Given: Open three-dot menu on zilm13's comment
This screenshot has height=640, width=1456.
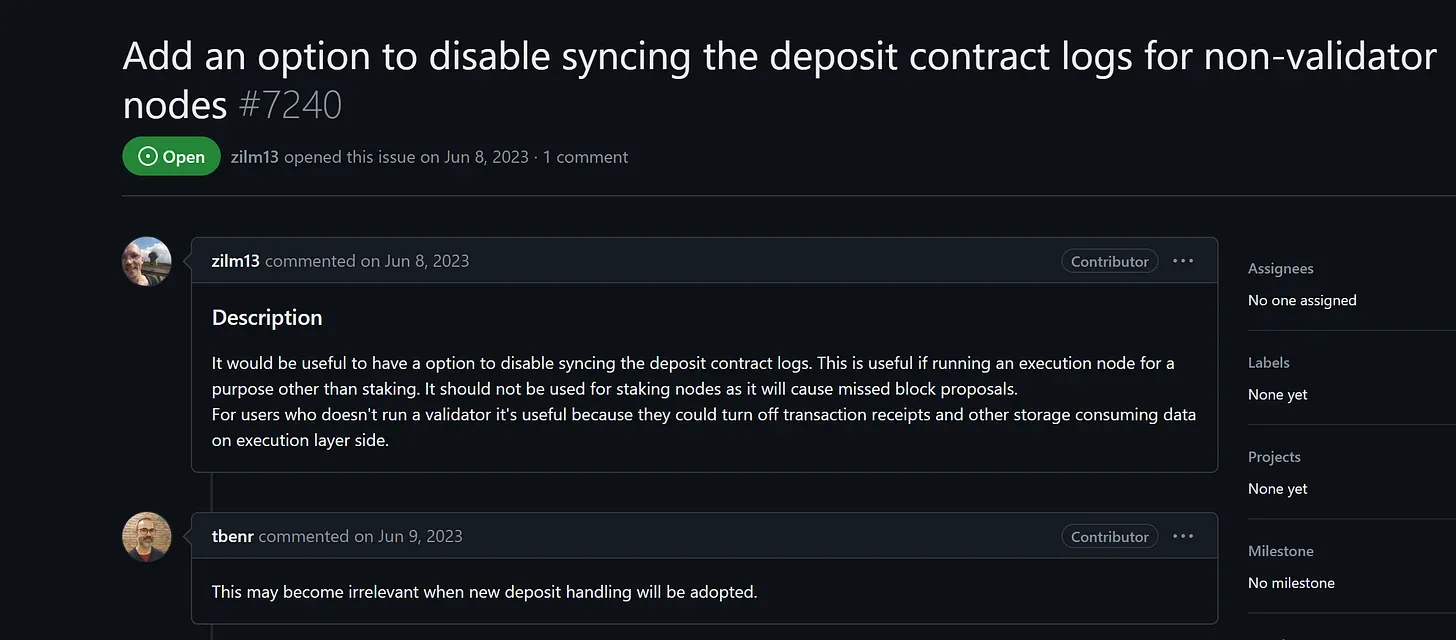Looking at the screenshot, I should point(1183,261).
